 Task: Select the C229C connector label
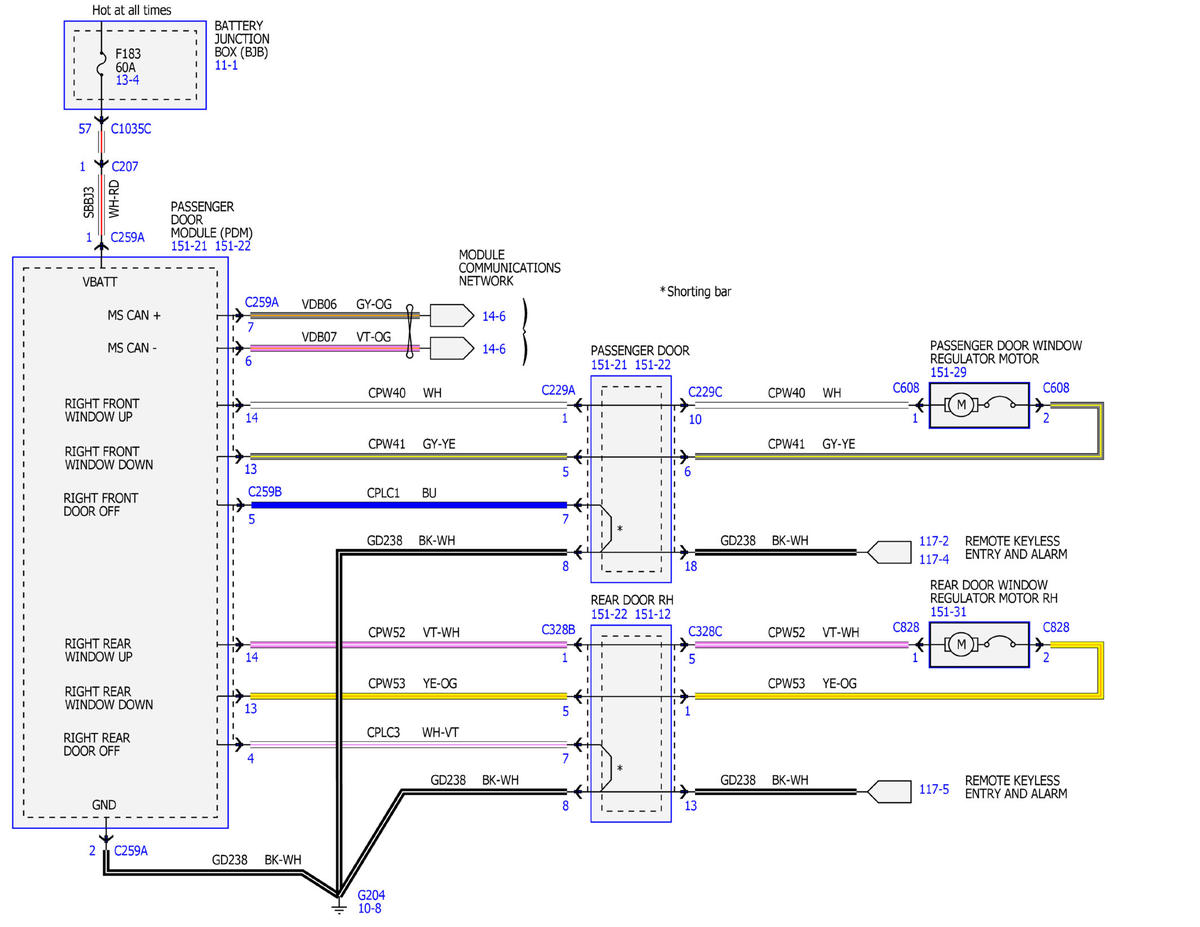(x=706, y=391)
